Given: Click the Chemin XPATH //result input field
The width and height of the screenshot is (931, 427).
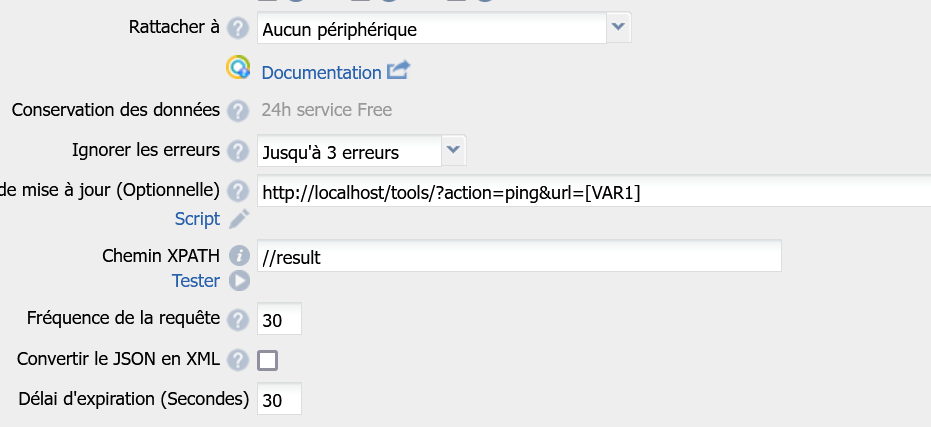Looking at the screenshot, I should point(519,256).
